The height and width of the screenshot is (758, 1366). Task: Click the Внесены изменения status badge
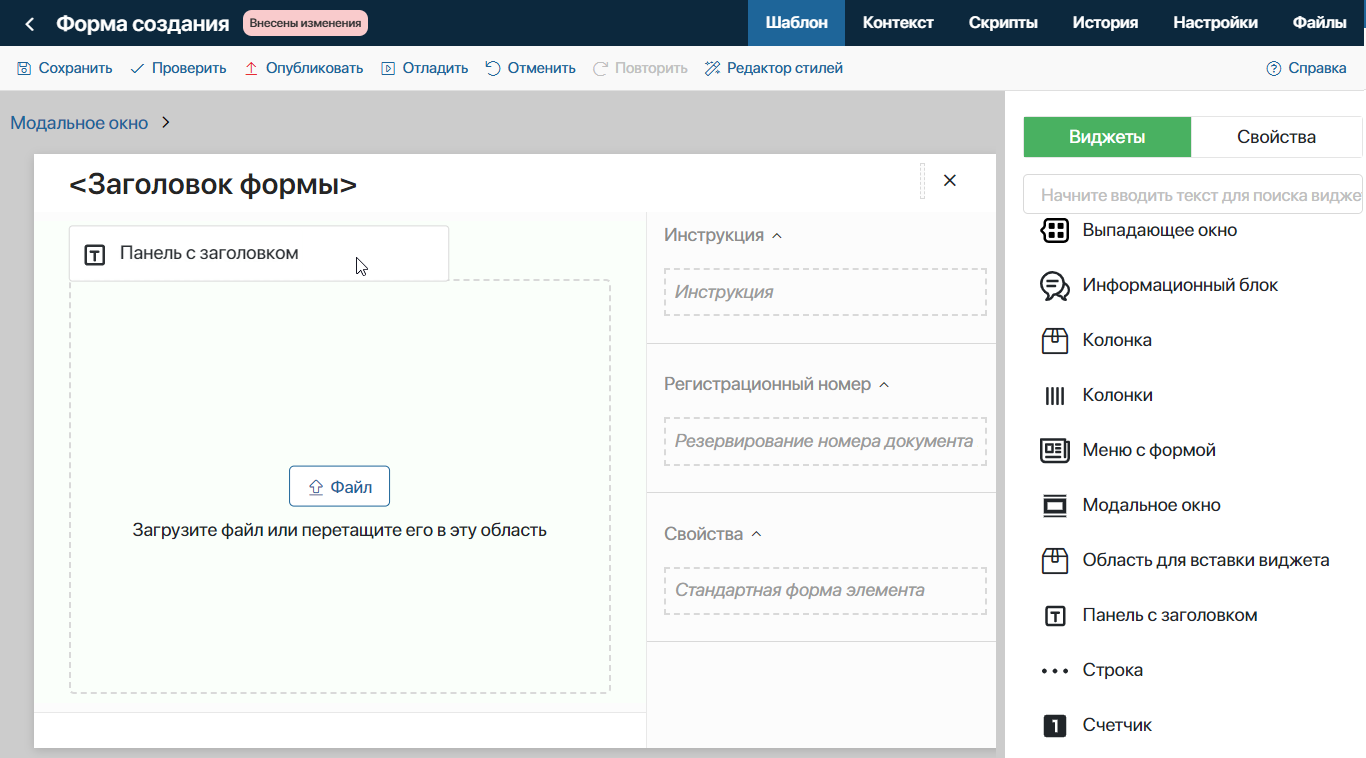pos(305,23)
